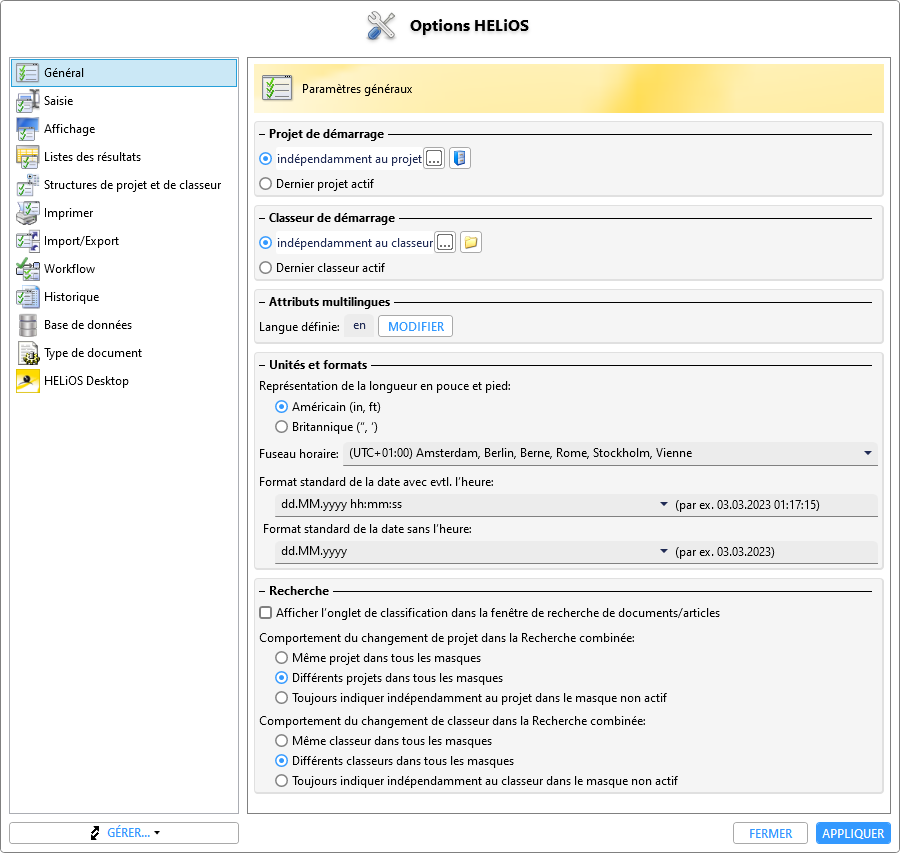The height and width of the screenshot is (853, 900).
Task: Open the Workflow icon in the sidebar
Action: tap(28, 269)
